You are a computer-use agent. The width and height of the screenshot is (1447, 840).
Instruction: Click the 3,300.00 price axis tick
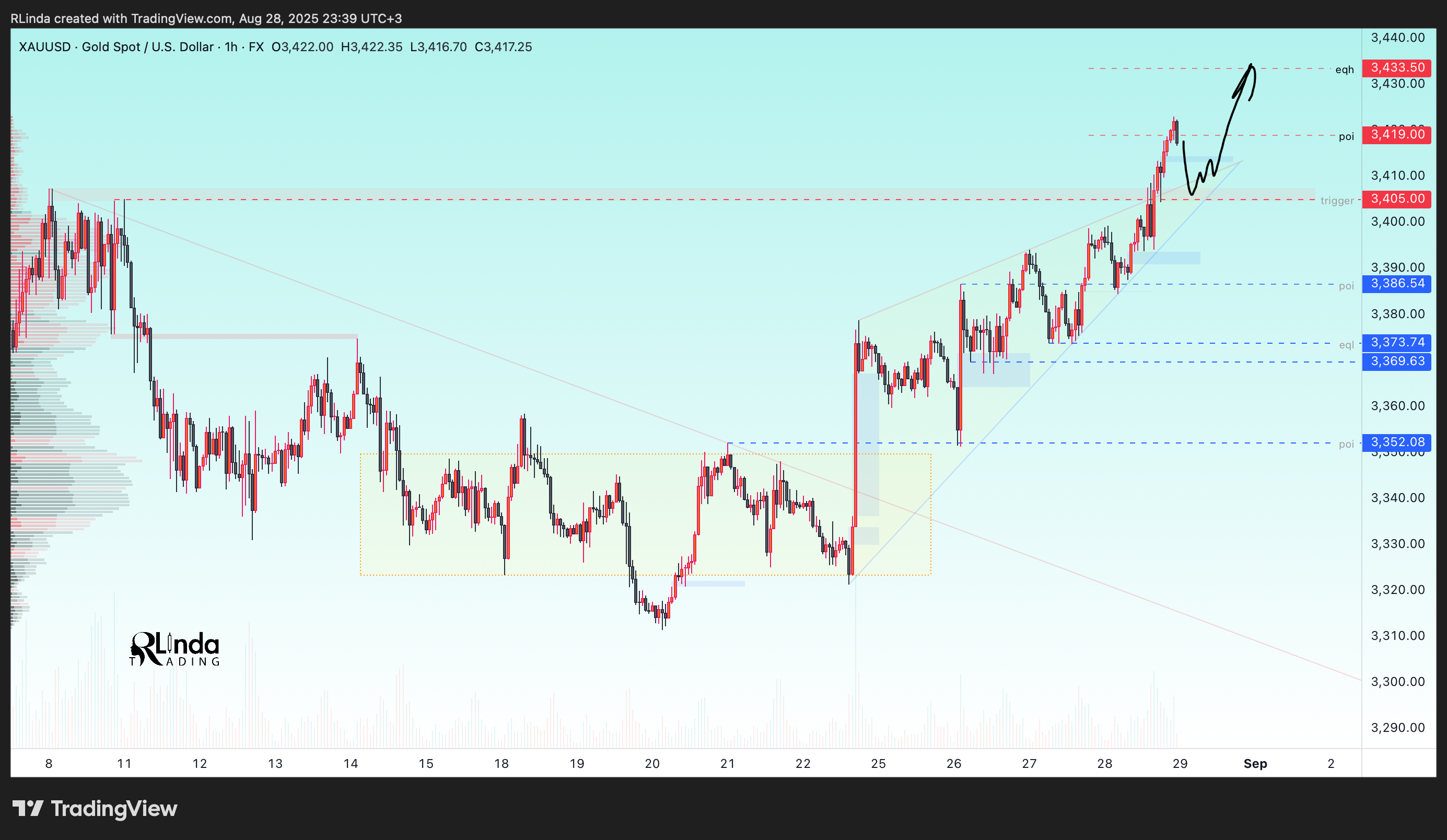[x=1397, y=682]
